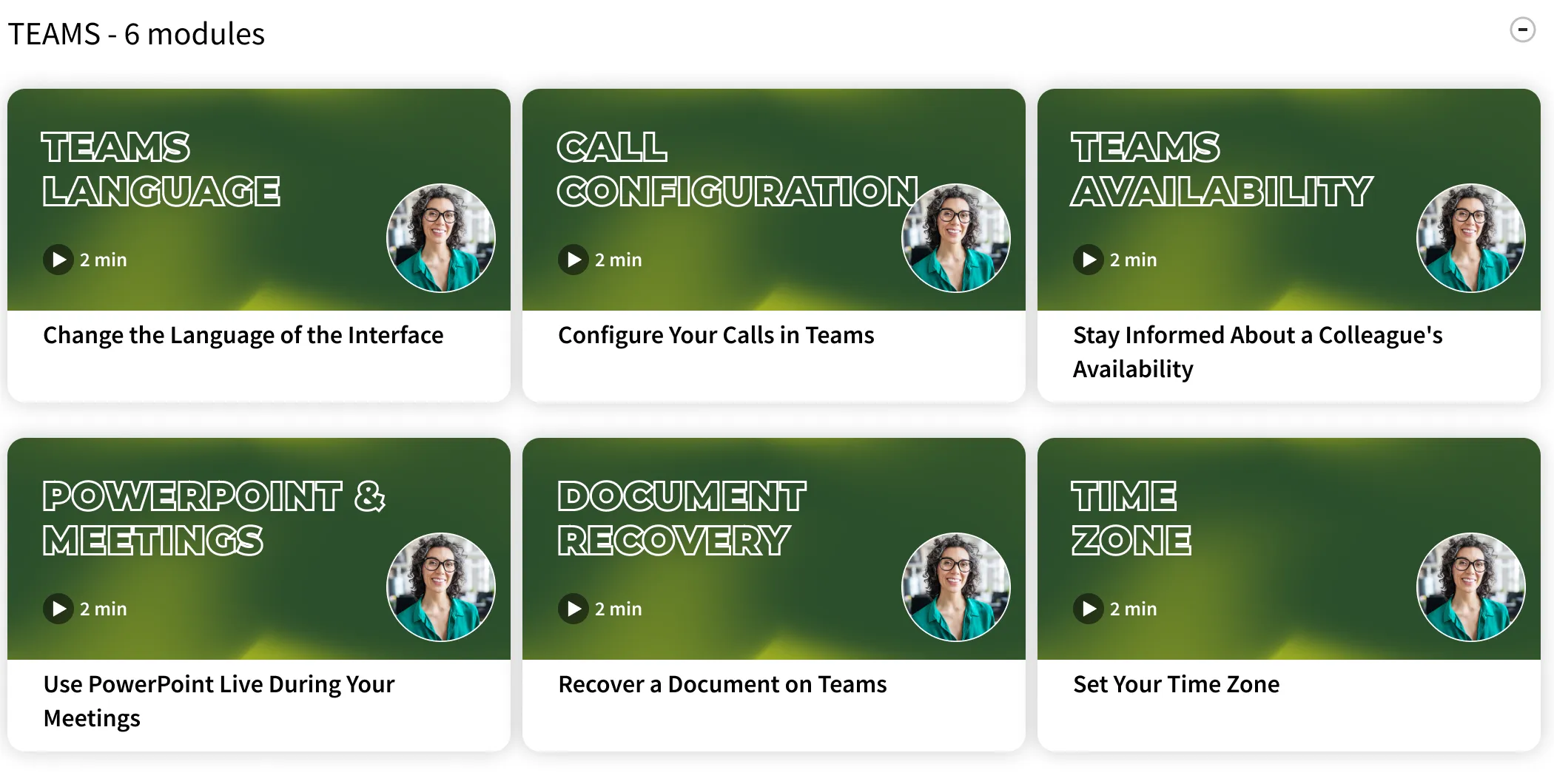Click presenter avatar on Teams Language card
1554x784 pixels.
point(441,238)
